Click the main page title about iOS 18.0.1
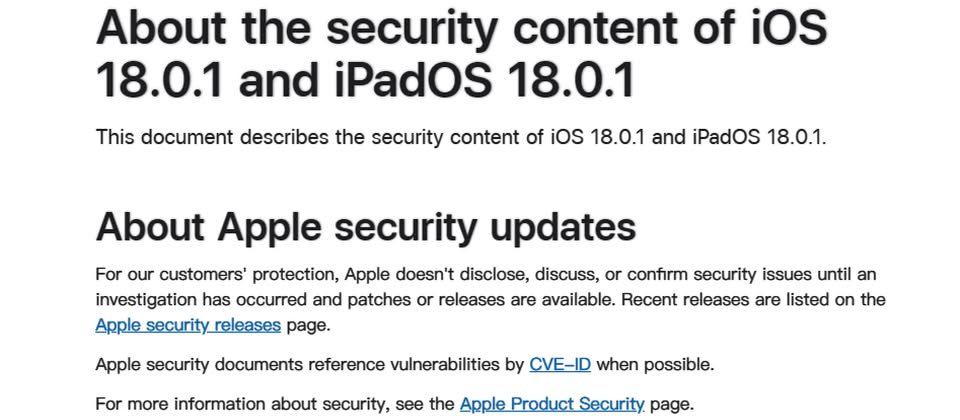 (x=462, y=54)
